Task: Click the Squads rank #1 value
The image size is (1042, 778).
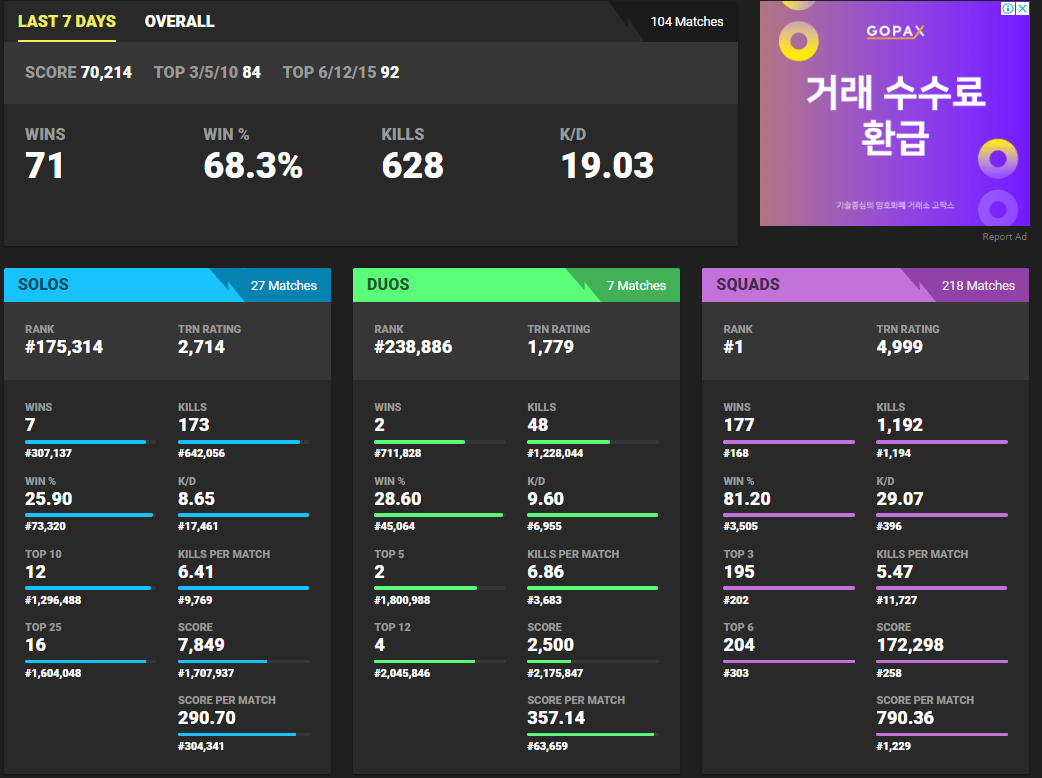Action: (734, 347)
